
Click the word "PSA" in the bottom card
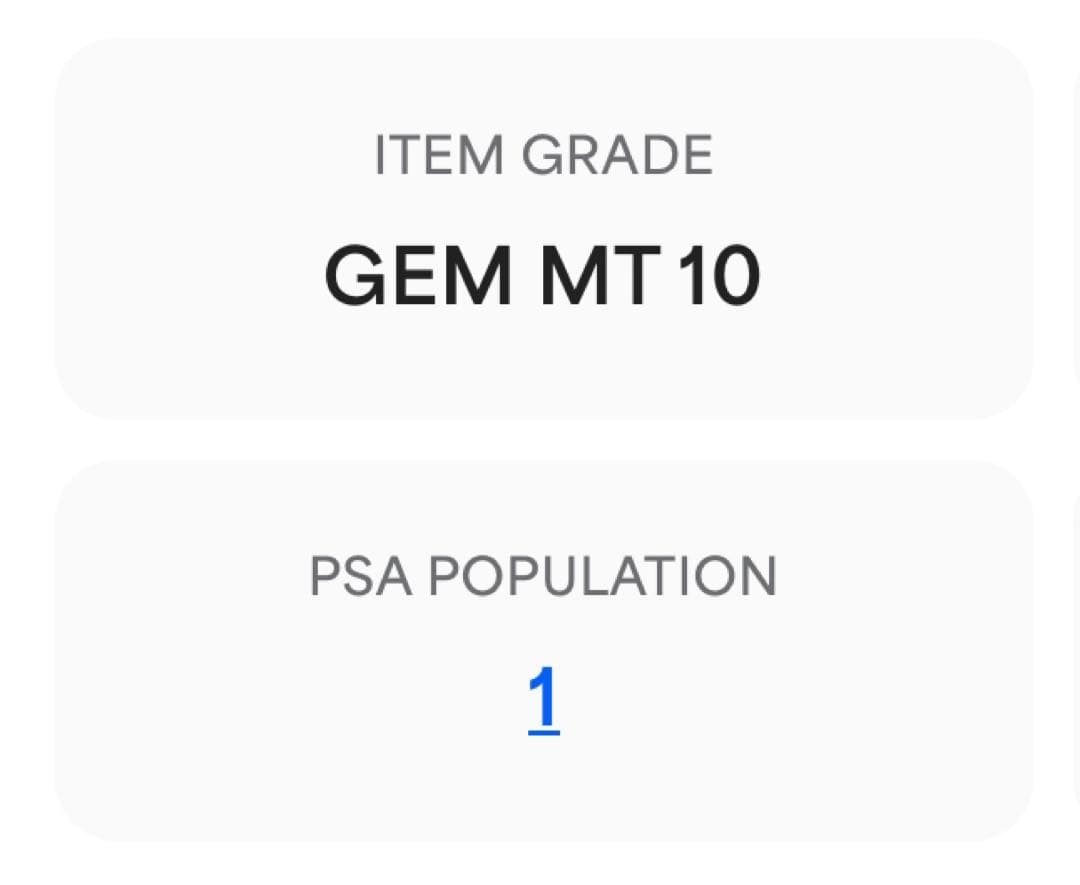point(360,577)
